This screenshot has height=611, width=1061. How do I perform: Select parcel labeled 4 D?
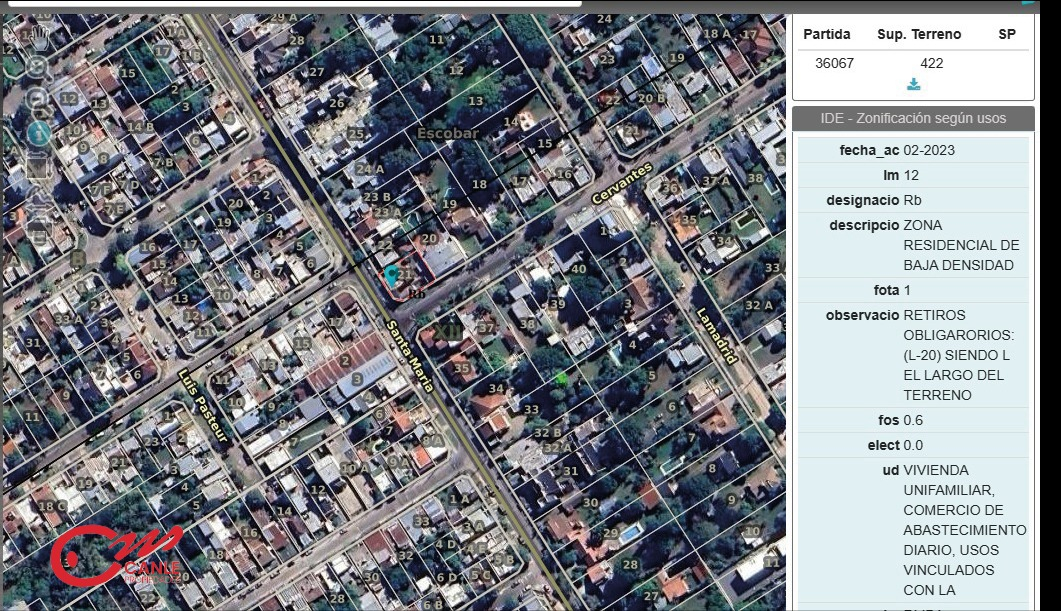click(445, 544)
